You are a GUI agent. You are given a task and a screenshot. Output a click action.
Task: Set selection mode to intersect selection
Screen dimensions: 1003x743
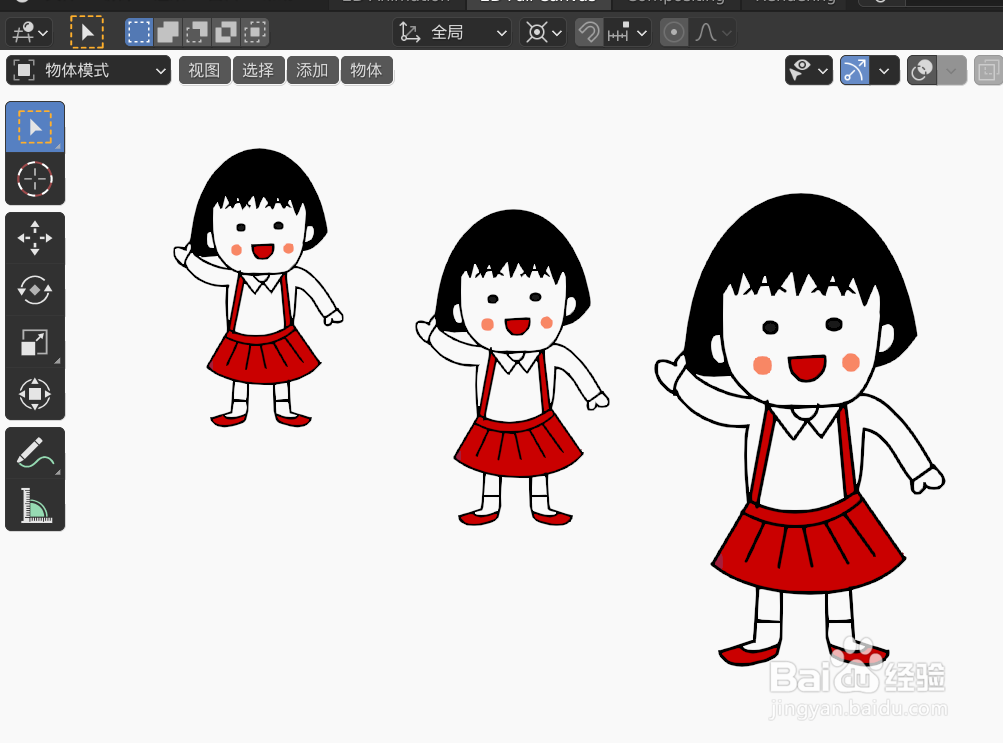tap(255, 32)
